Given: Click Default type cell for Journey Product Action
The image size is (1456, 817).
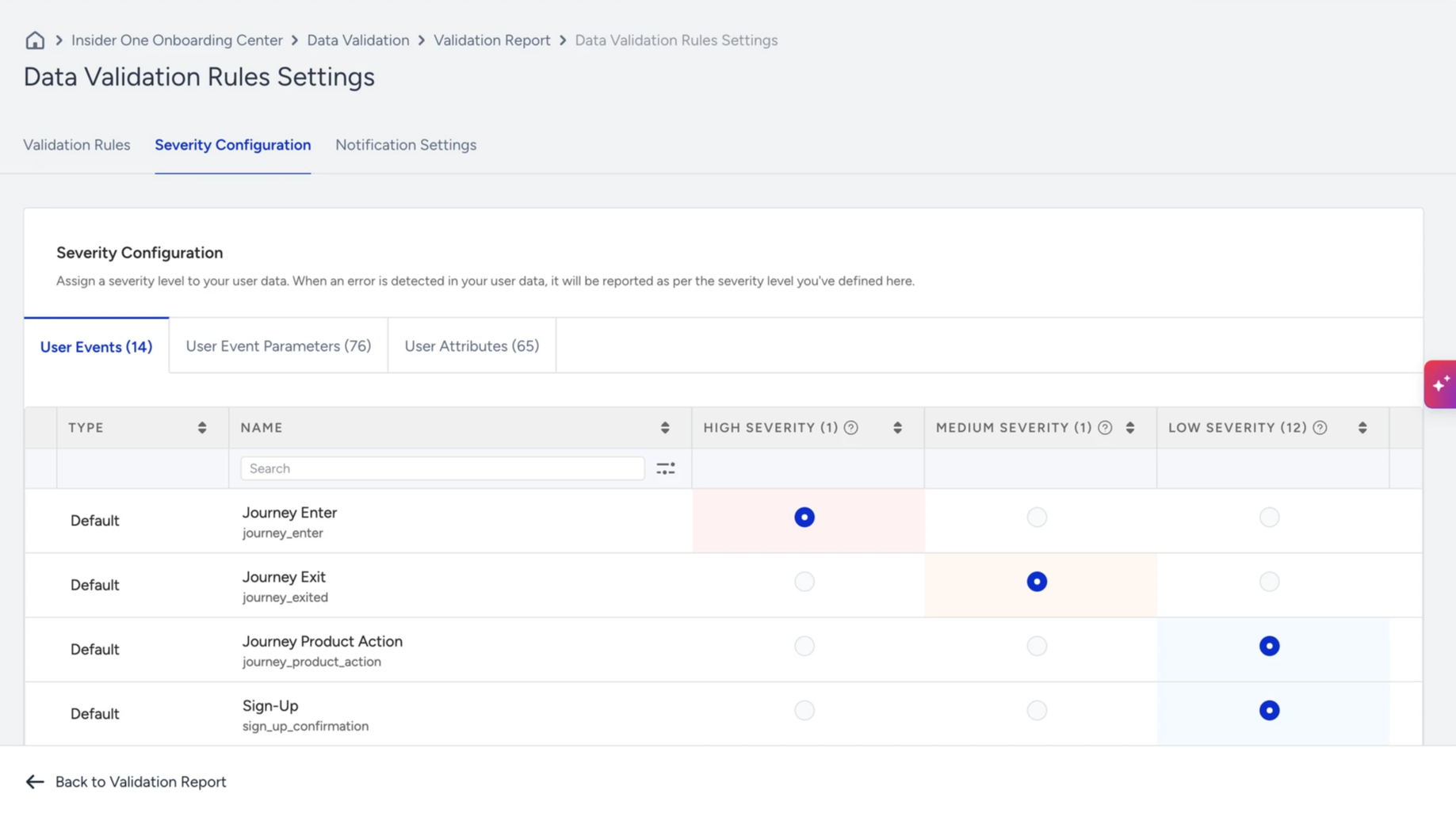Looking at the screenshot, I should tap(95, 650).
